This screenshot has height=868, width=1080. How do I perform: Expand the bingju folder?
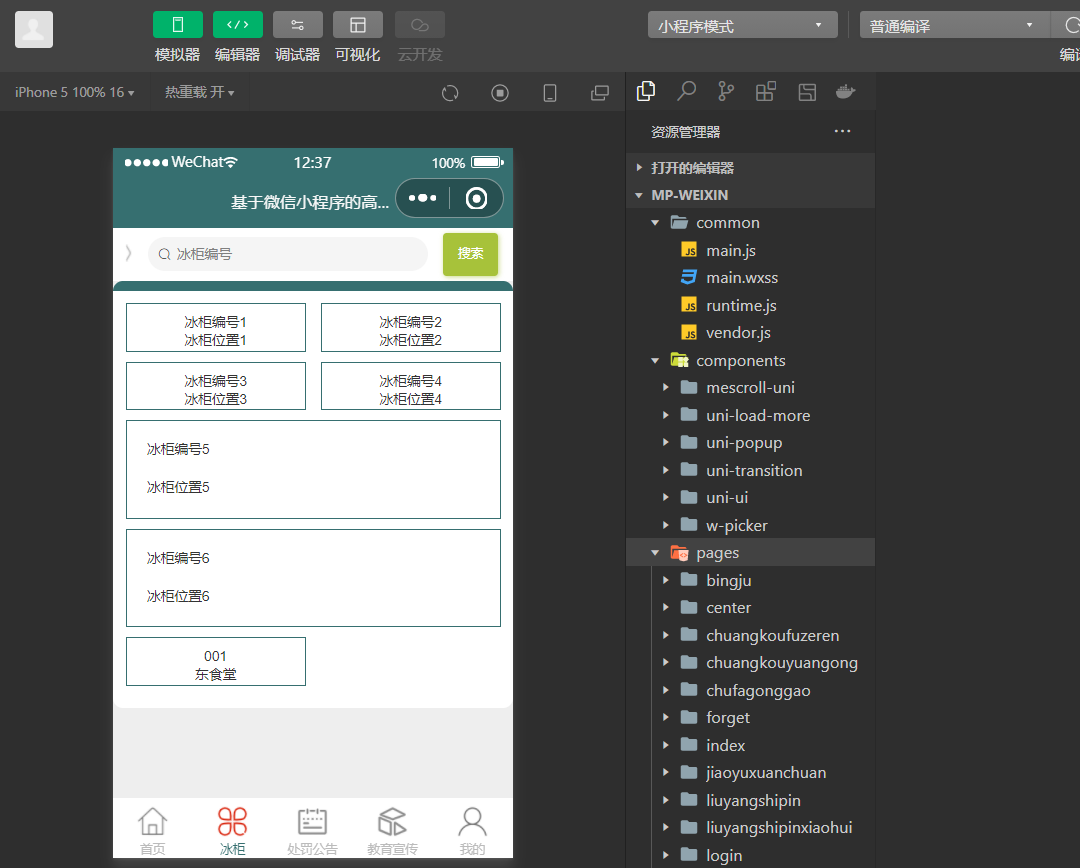(x=751, y=580)
